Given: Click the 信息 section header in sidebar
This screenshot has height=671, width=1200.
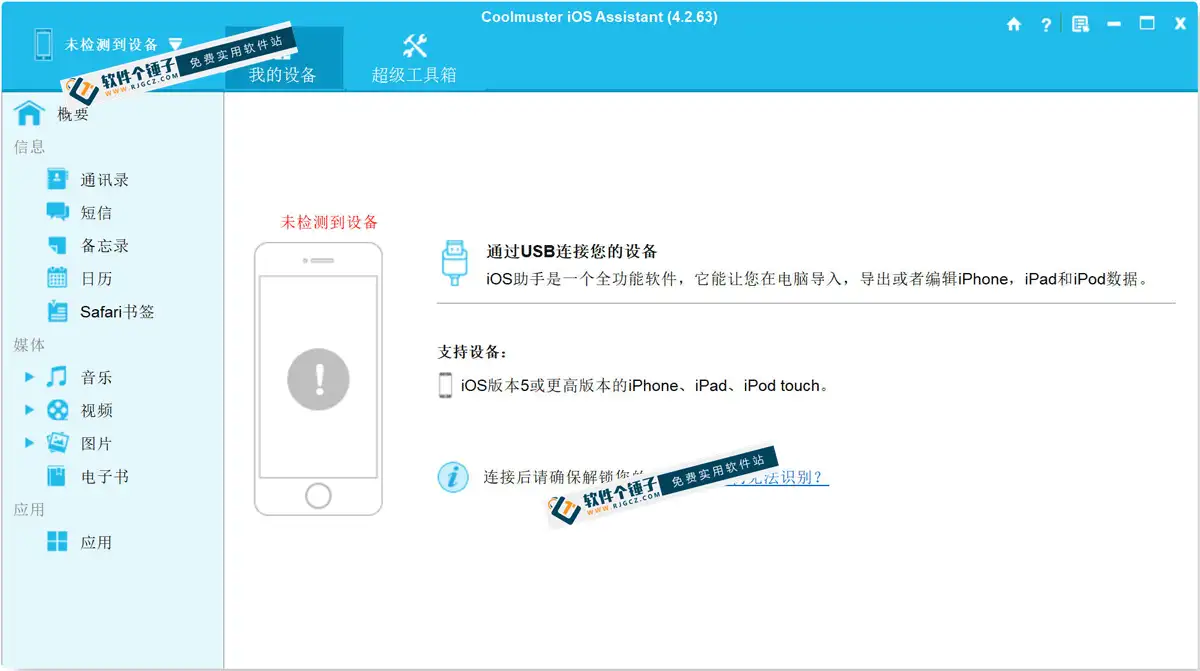Looking at the screenshot, I should pyautogui.click(x=29, y=147).
